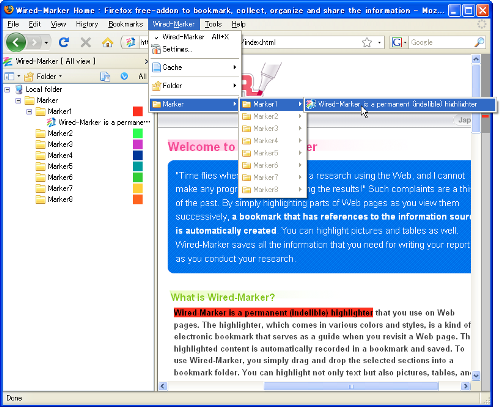
Task: Click the magnifier search icon
Action: point(479,42)
